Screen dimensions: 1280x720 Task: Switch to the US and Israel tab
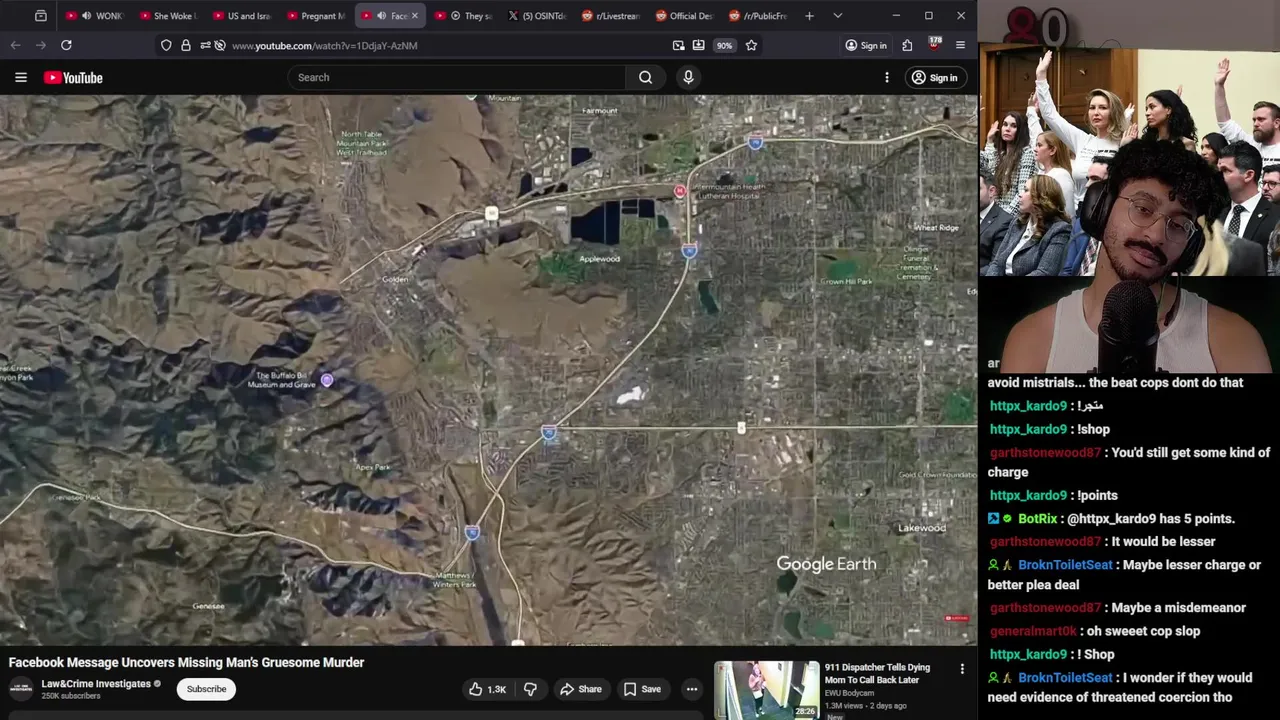(x=242, y=16)
